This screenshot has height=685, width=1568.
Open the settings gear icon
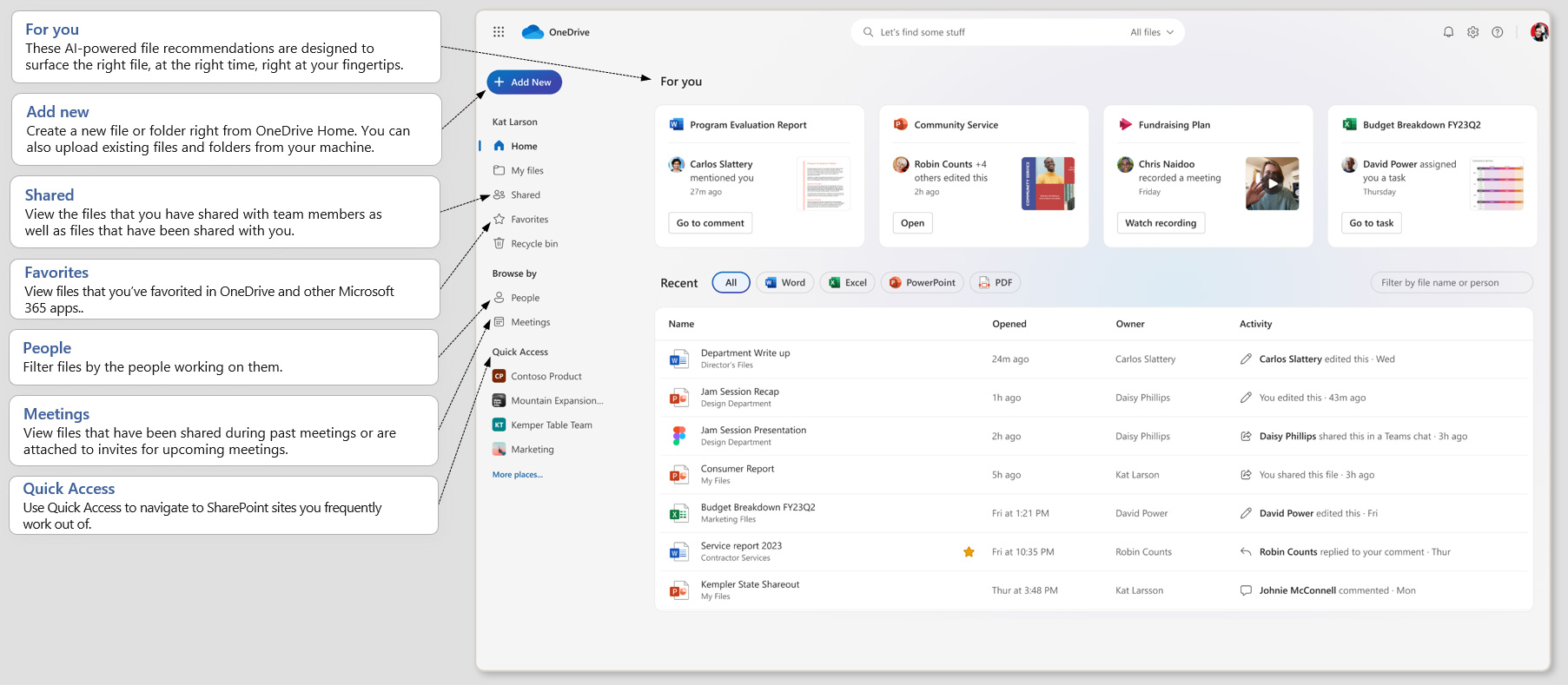point(1472,32)
